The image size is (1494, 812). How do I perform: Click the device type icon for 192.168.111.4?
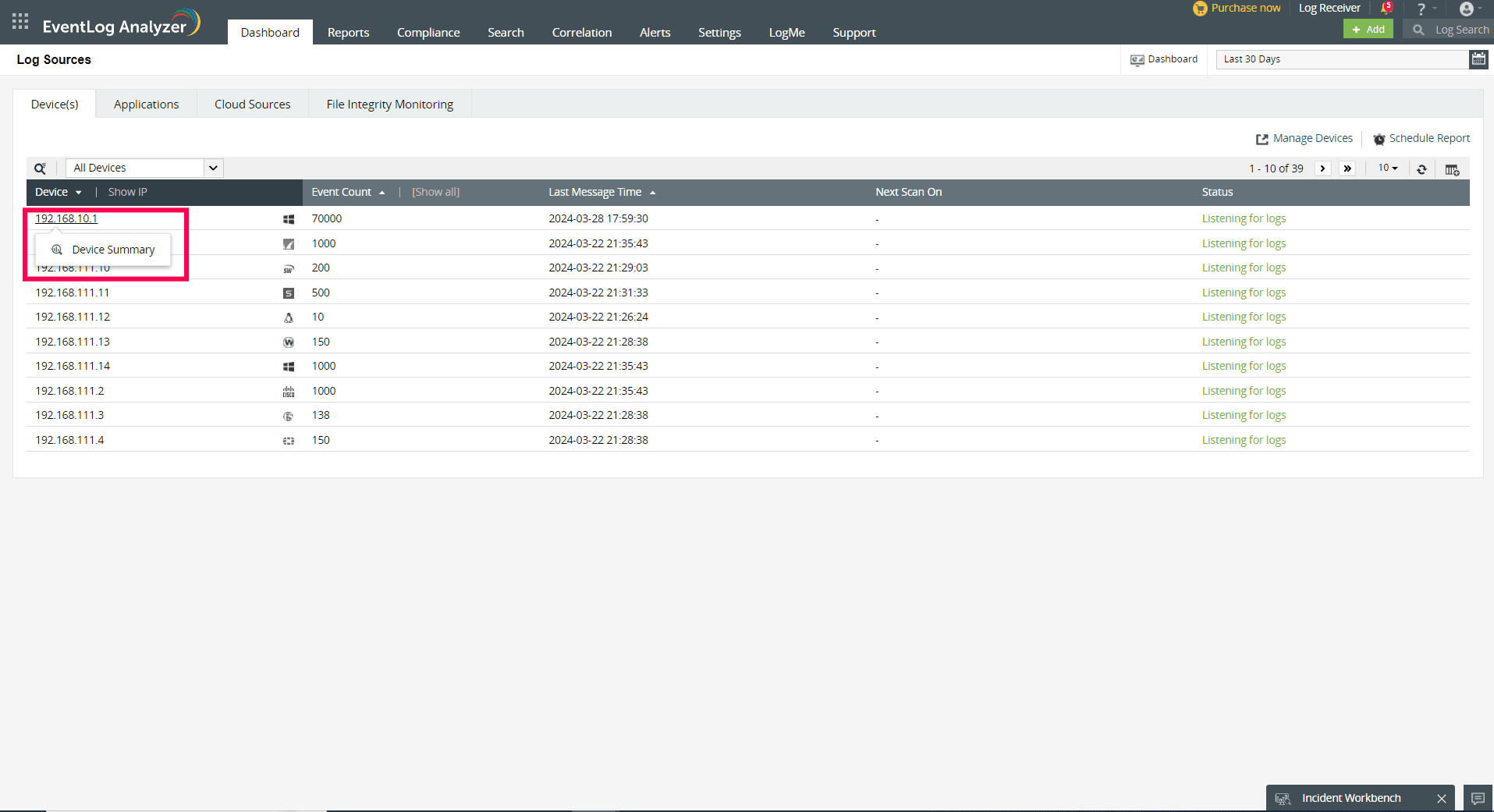[x=289, y=441]
